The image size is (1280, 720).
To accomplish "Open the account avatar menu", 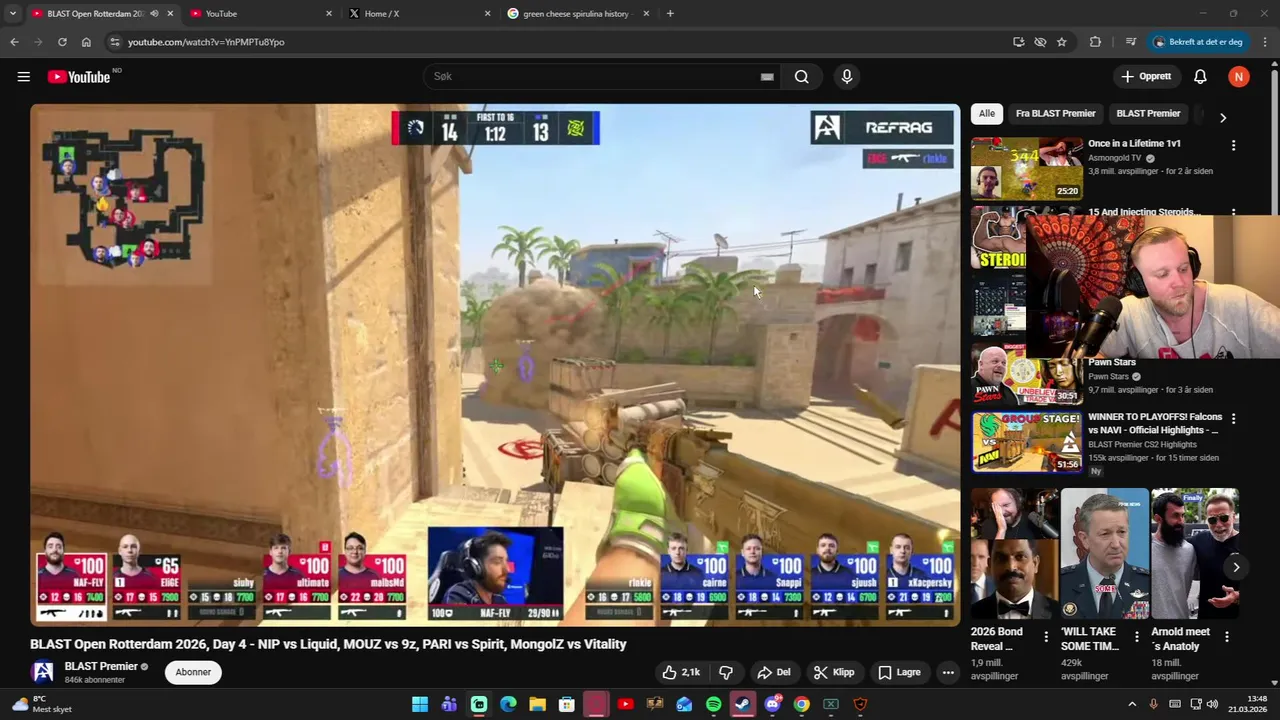I will point(1239,77).
